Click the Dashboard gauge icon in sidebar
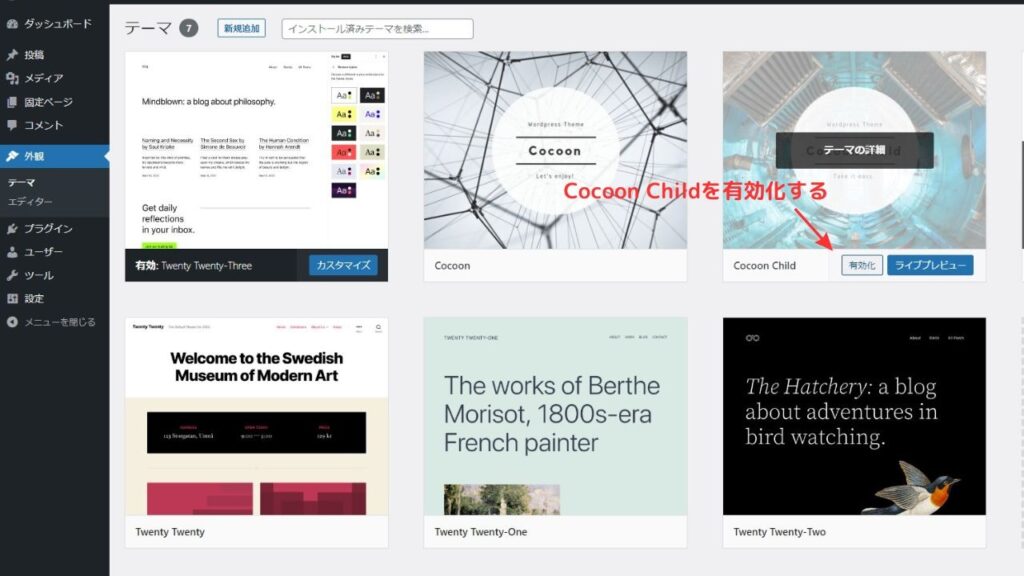1024x576 pixels. tap(12, 24)
